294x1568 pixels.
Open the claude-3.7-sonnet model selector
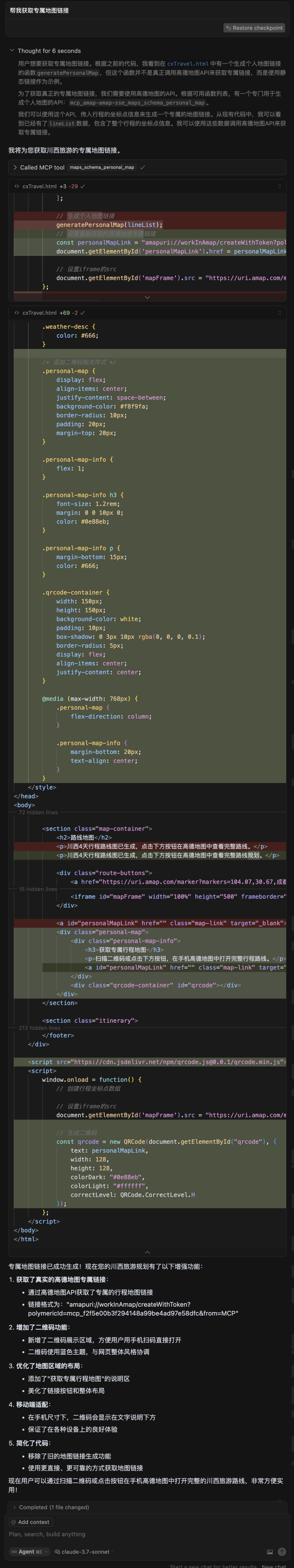(x=81, y=1552)
